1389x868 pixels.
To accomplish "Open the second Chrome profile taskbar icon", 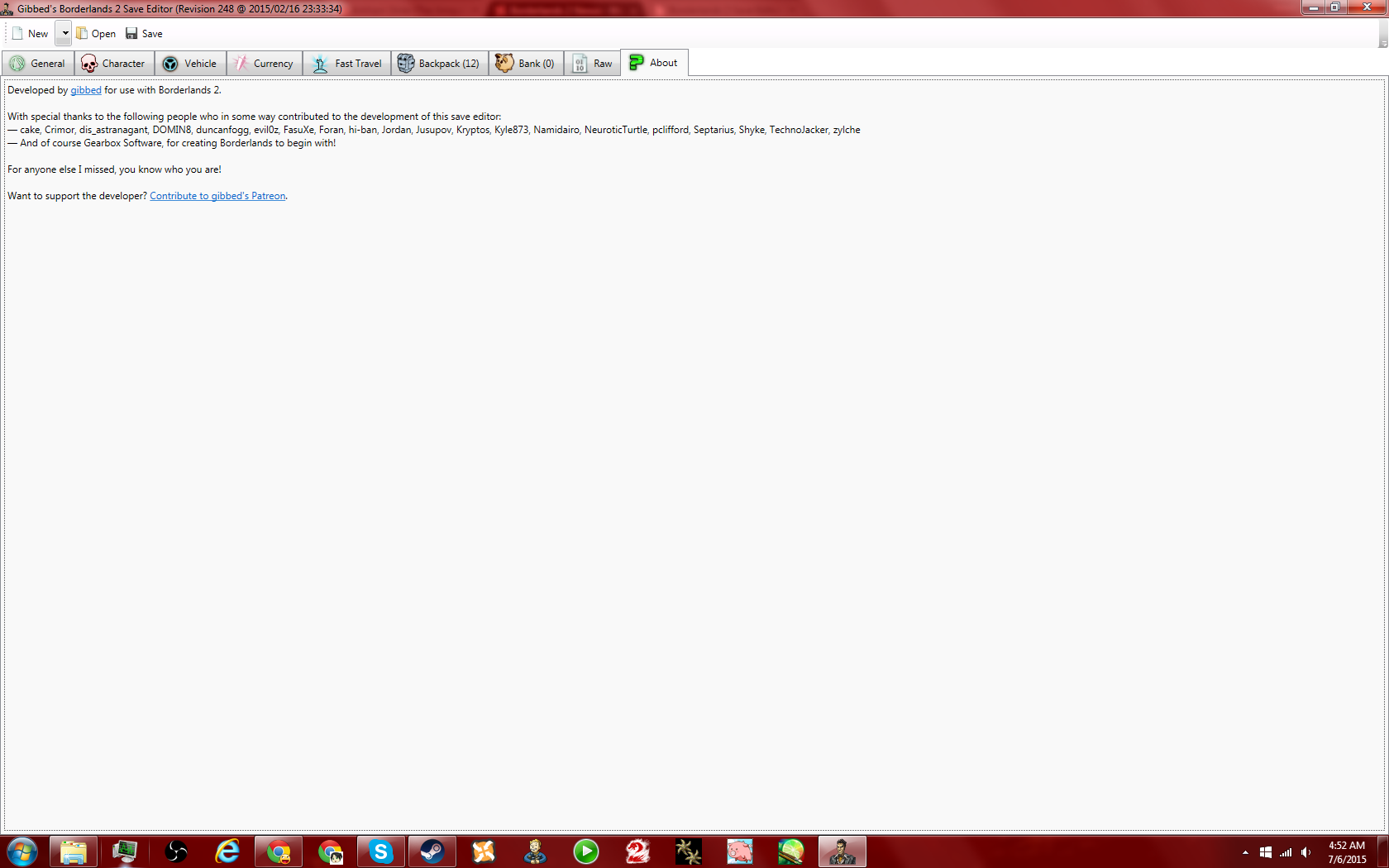I will click(330, 851).
